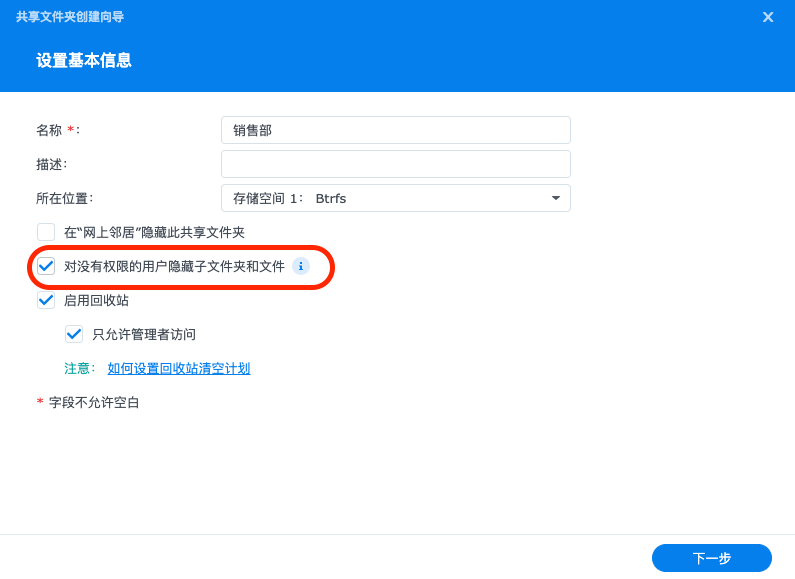
Task: Open the 如何设置回收站清空计划 link
Action: pyautogui.click(x=179, y=368)
